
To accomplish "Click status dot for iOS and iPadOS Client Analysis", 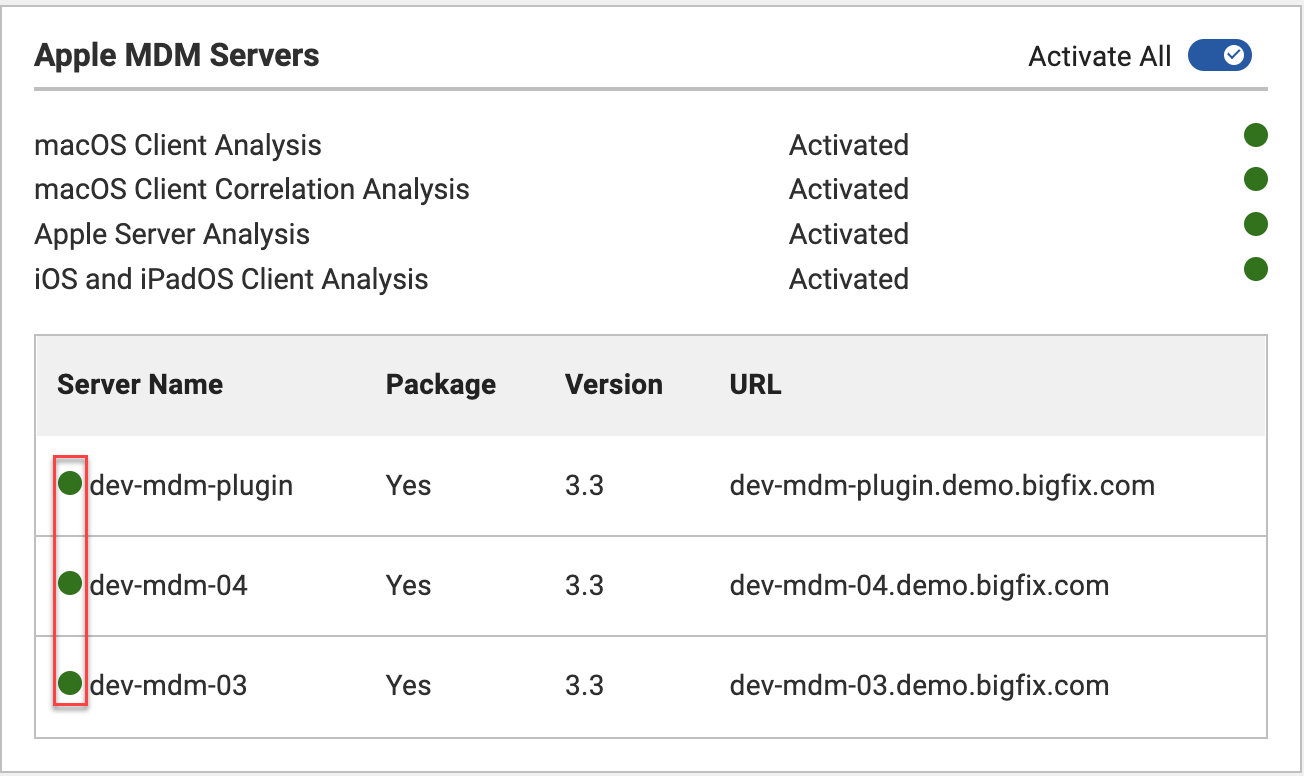I will [x=1255, y=269].
